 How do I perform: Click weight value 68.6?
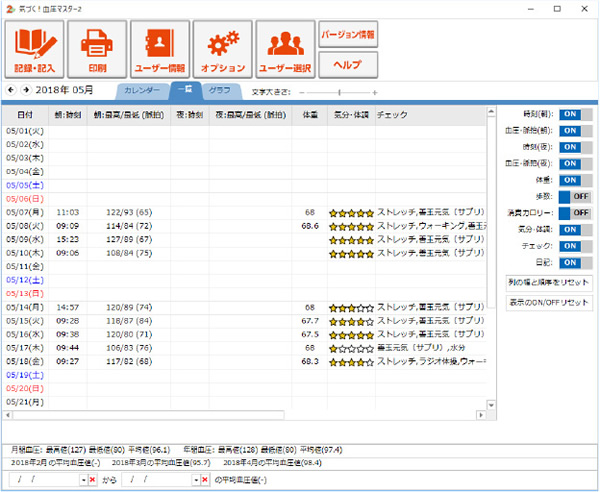coord(310,226)
